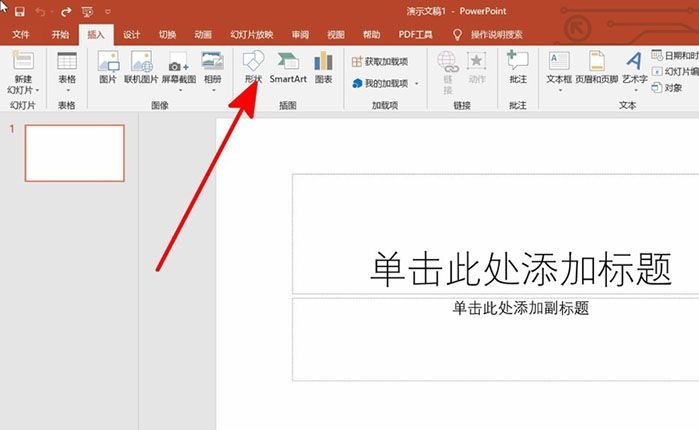The height and width of the screenshot is (430, 699).
Task: Click the Redo icon in quick access toolbar
Action: 66,11
